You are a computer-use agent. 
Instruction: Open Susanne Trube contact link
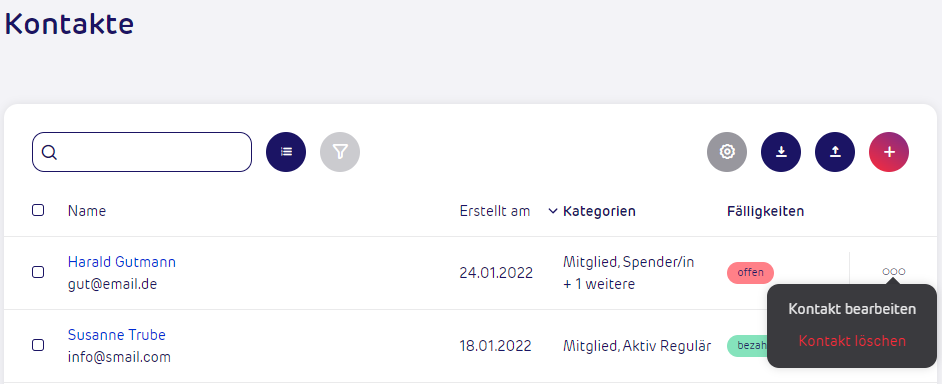[x=117, y=335]
